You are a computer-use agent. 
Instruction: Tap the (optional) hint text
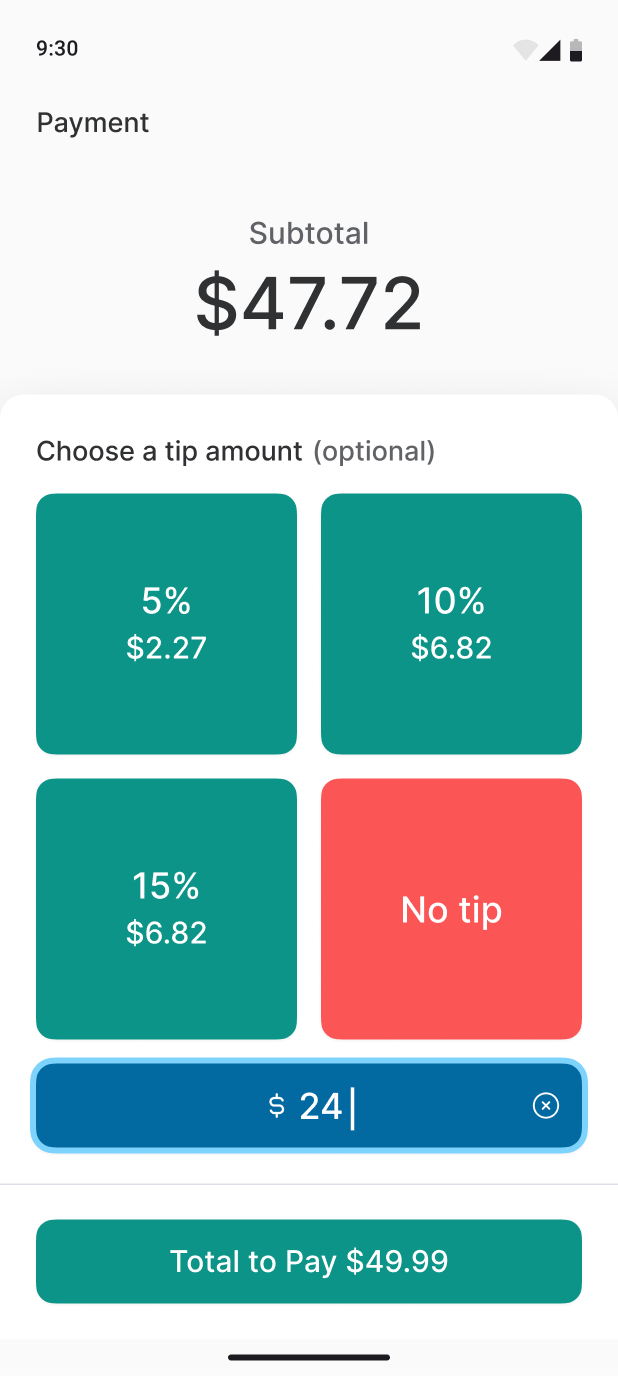[374, 452]
